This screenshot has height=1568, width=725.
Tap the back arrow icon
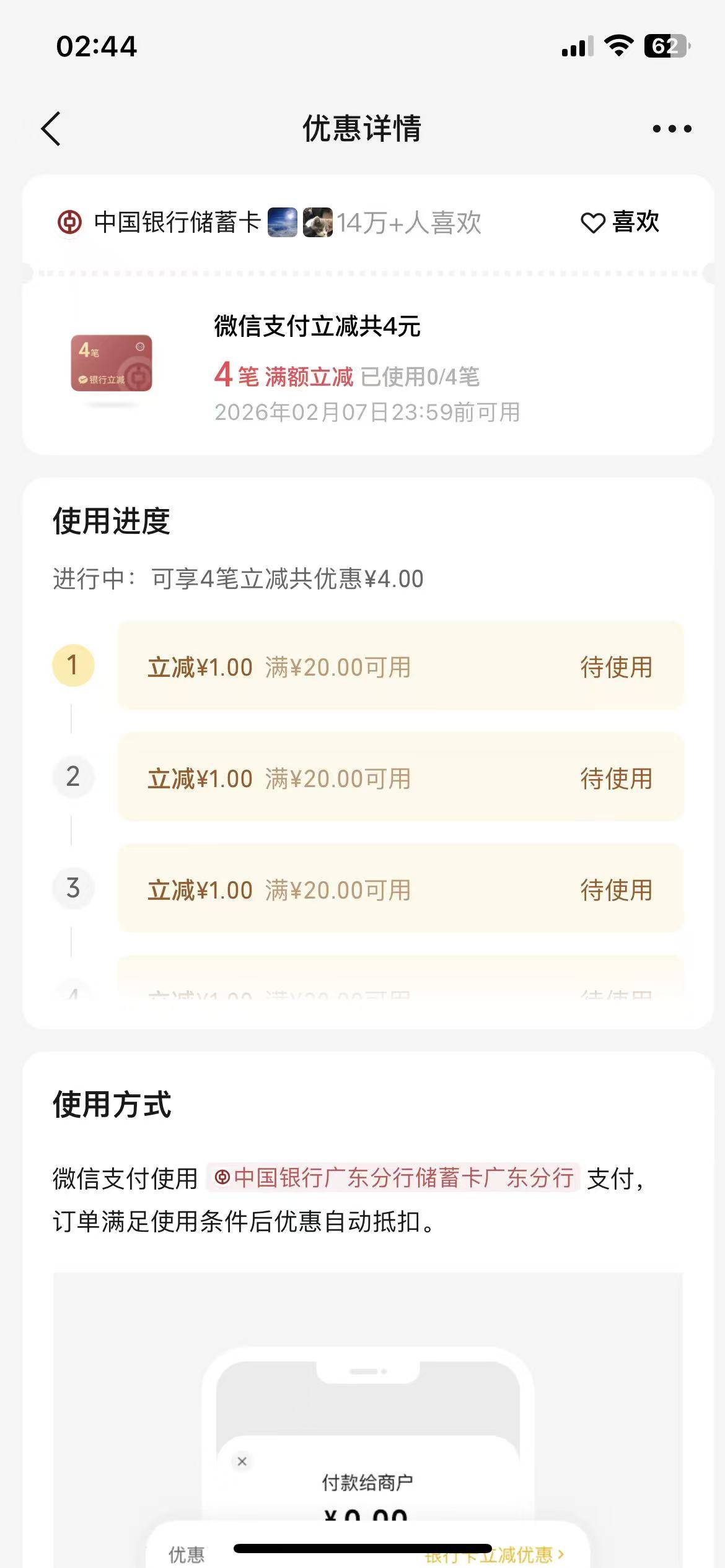click(51, 129)
